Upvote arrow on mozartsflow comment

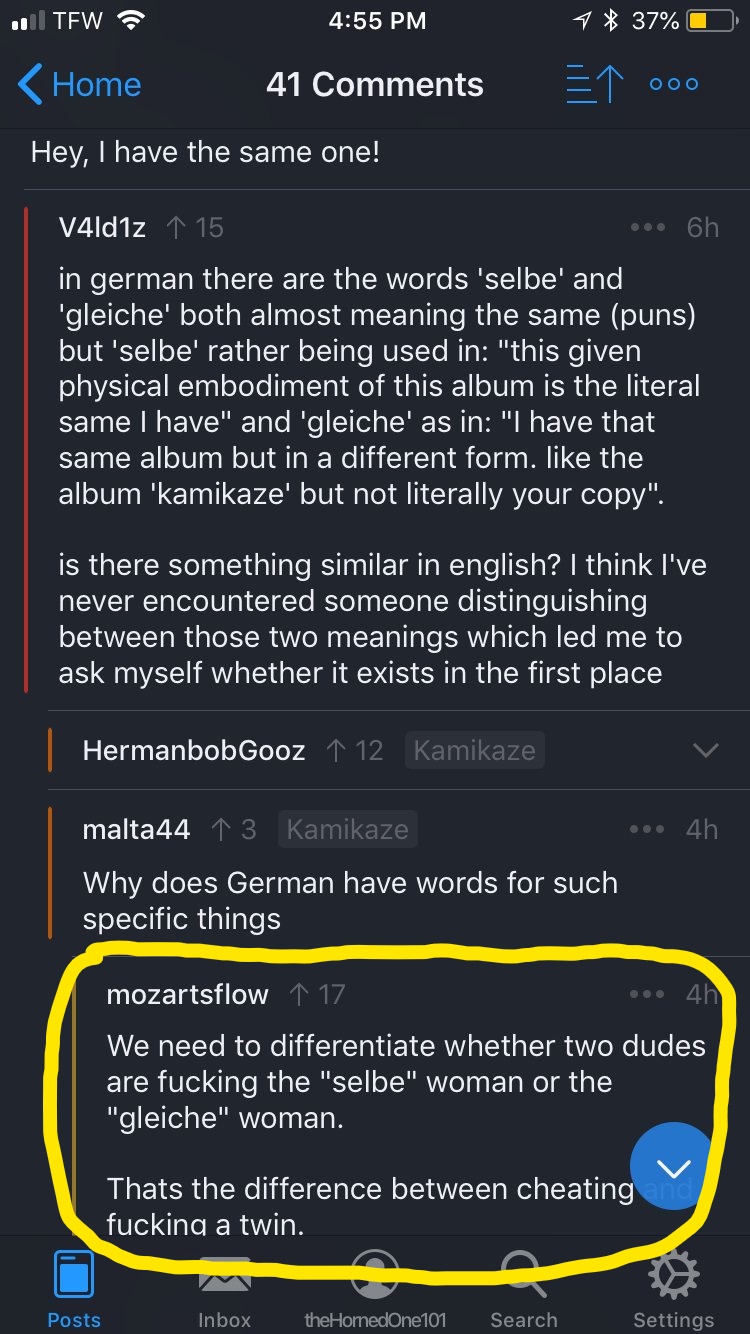298,994
